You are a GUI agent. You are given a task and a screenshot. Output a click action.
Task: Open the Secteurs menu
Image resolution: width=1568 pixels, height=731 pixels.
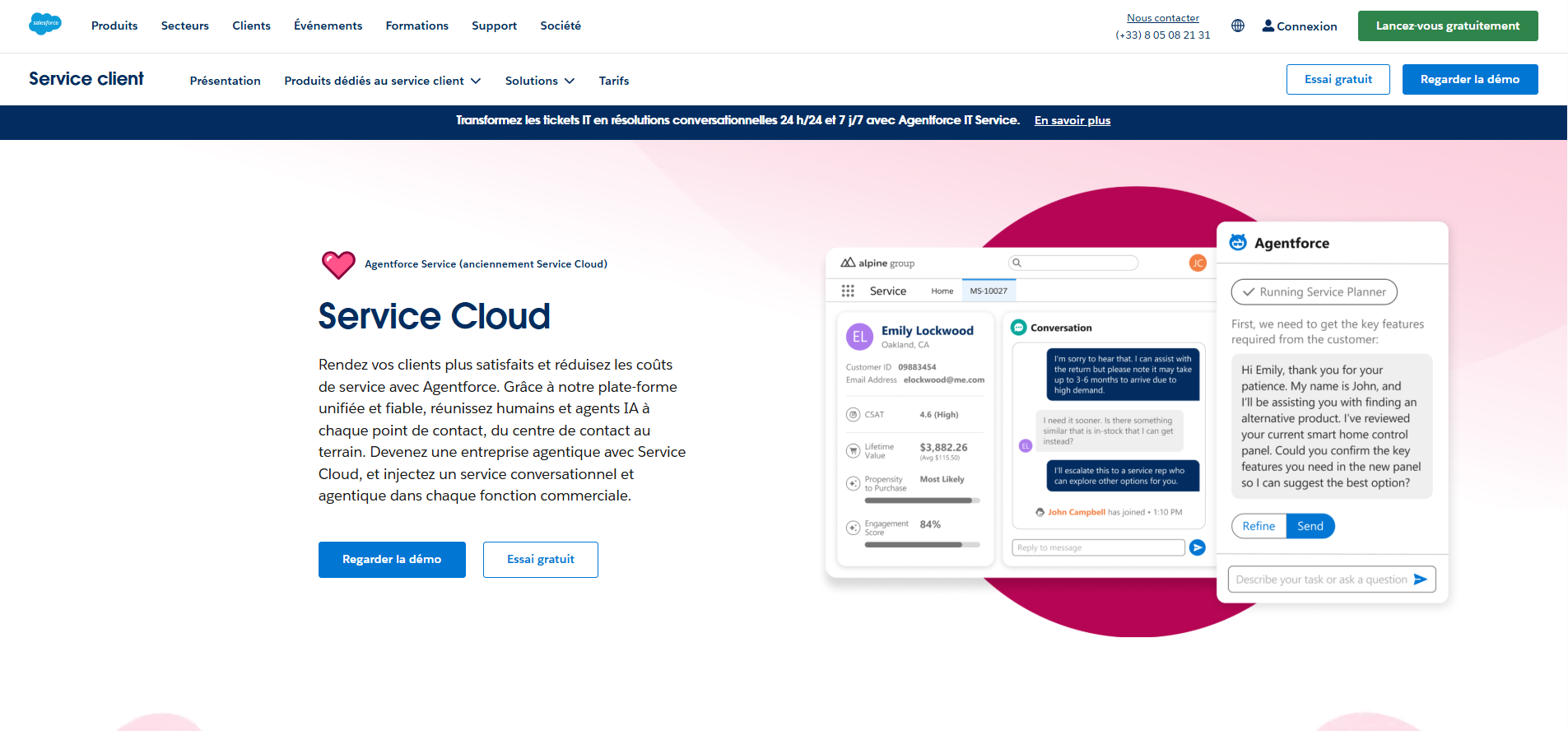click(x=185, y=26)
